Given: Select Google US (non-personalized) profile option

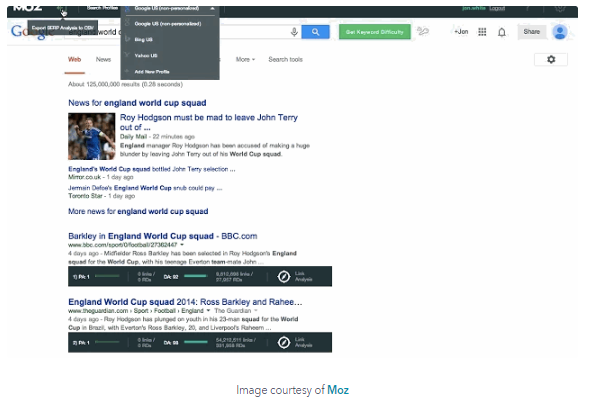Looking at the screenshot, I should 170,24.
